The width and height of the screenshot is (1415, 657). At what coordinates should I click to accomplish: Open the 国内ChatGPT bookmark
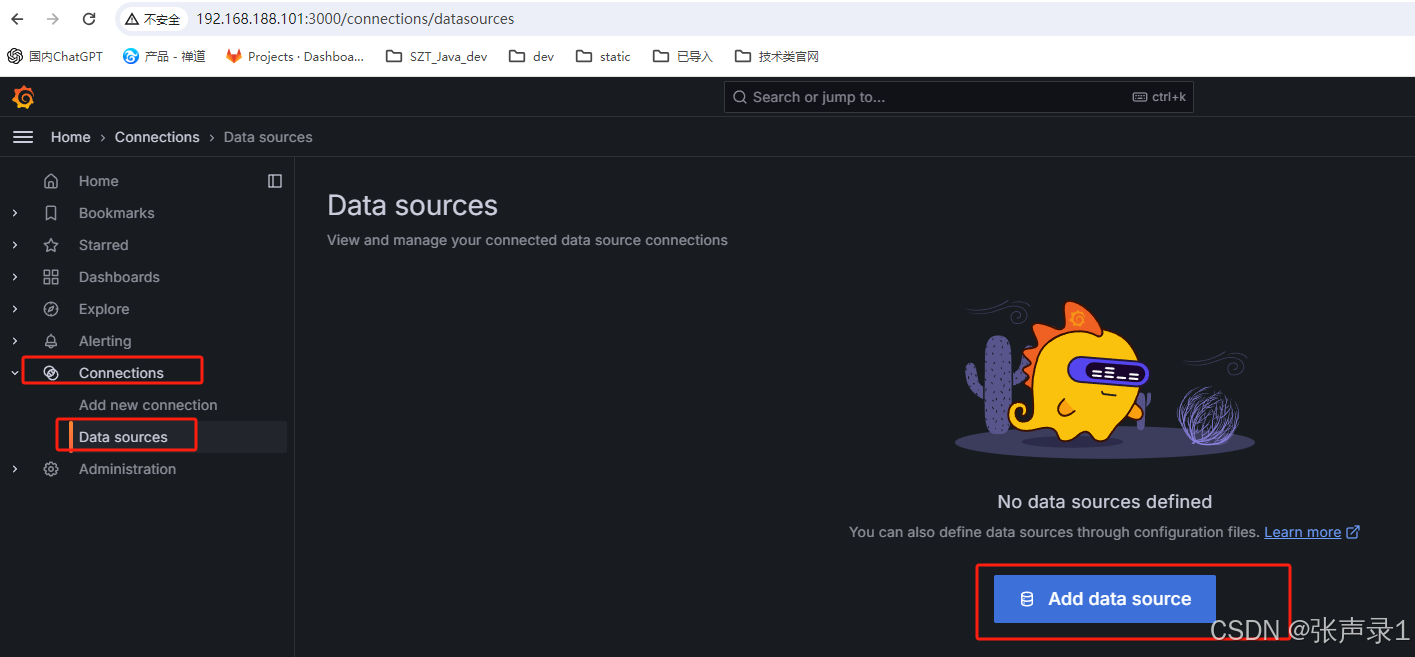point(55,57)
